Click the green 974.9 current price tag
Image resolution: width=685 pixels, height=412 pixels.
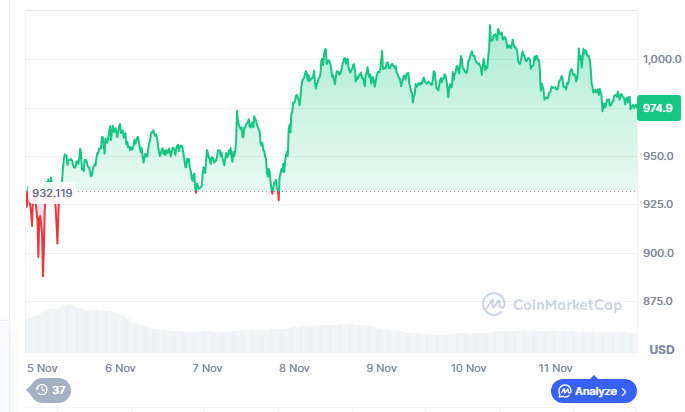658,108
